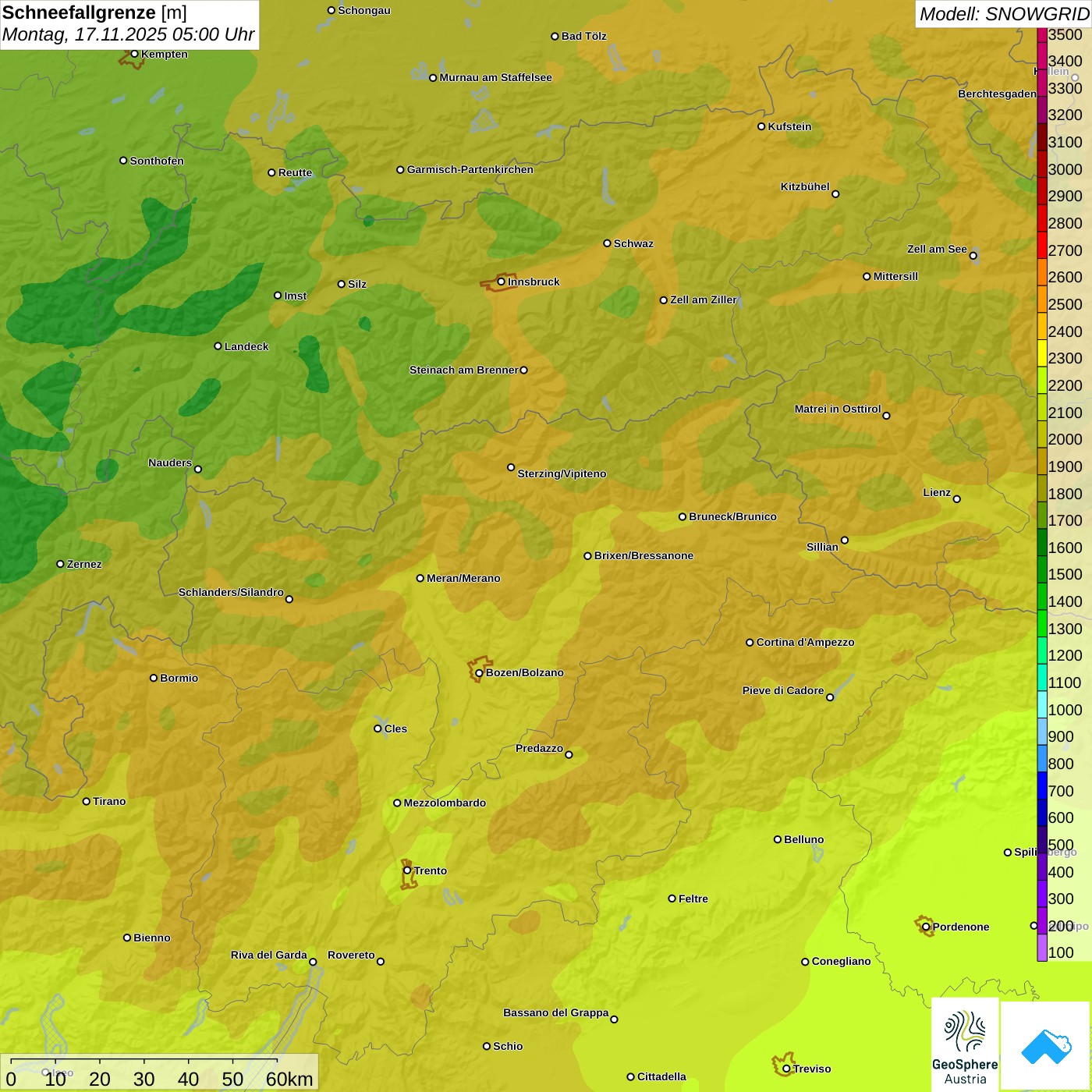The height and width of the screenshot is (1092, 1092).
Task: Click the Garmisch-Partenkirchen label
Action: point(470,169)
